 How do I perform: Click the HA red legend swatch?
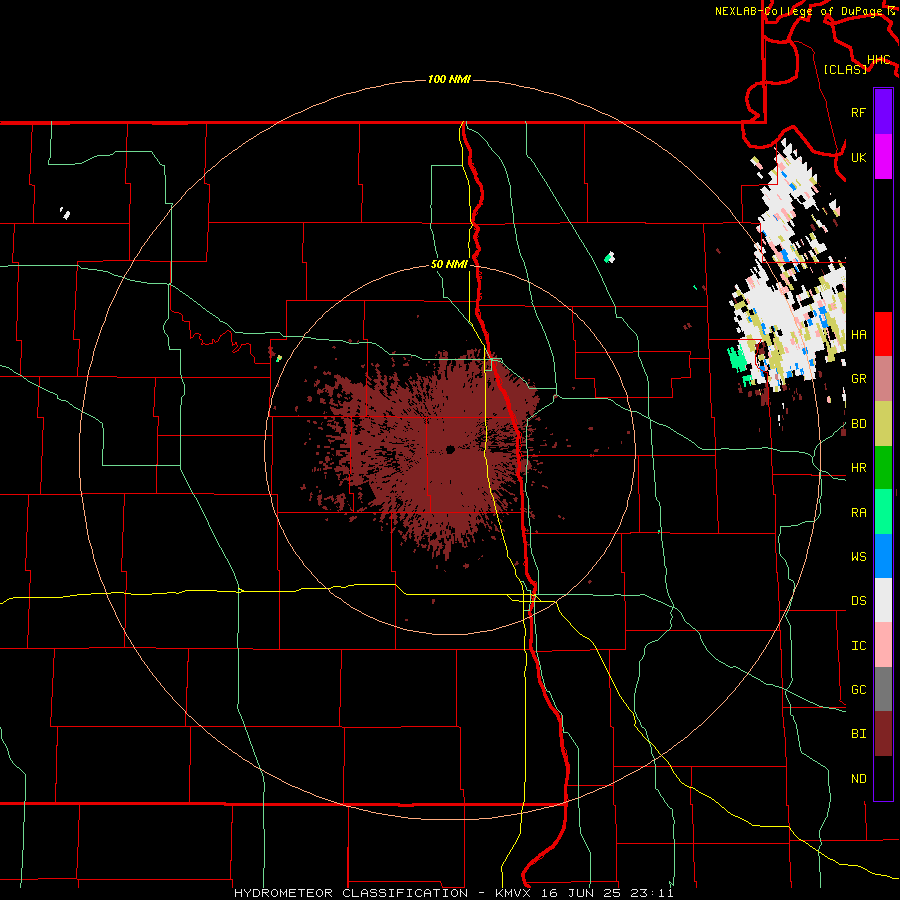tap(883, 334)
